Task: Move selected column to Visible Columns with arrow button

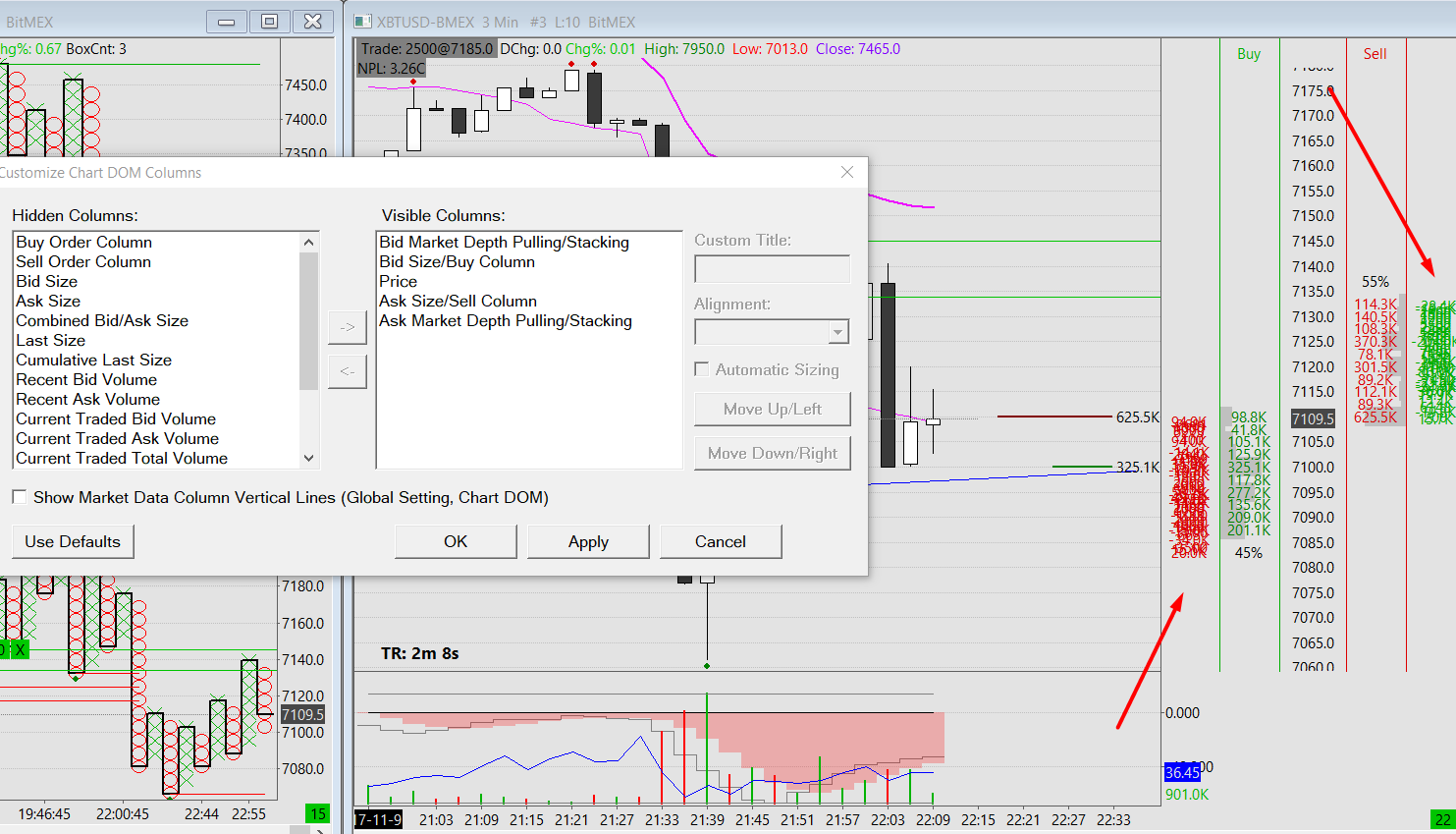Action: (348, 327)
